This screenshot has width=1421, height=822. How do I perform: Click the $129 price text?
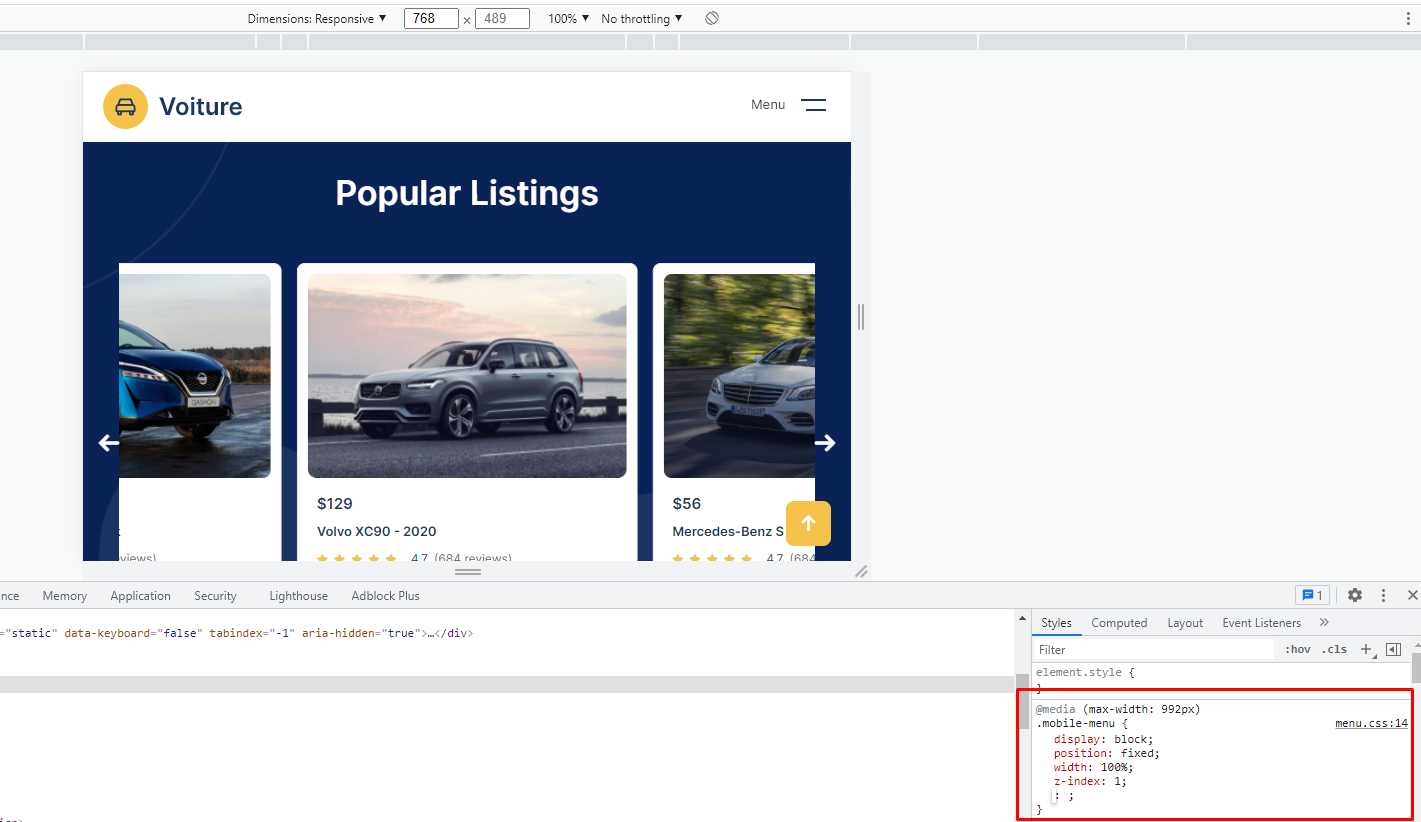tap(335, 504)
